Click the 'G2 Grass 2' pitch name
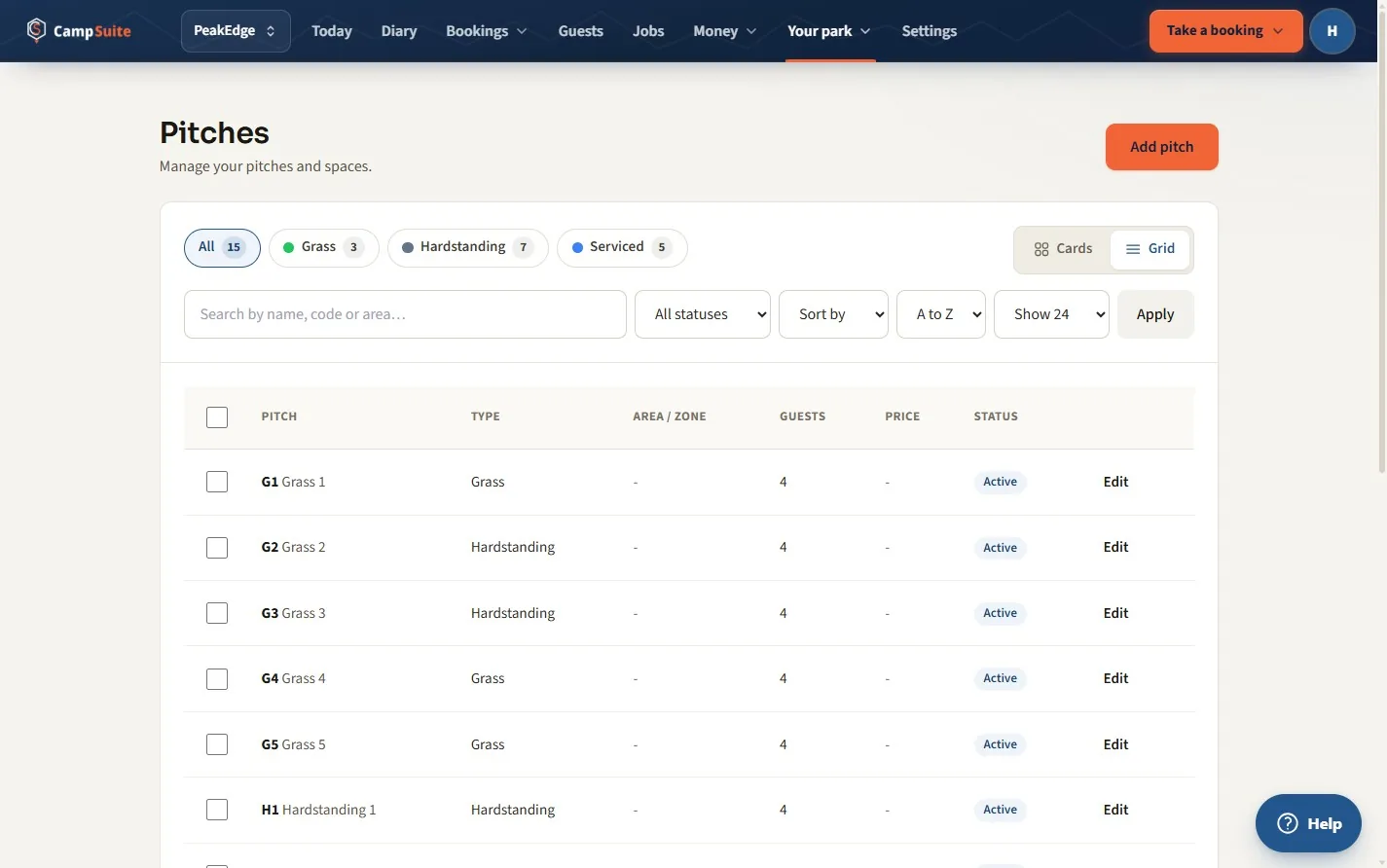The height and width of the screenshot is (868, 1387). click(x=293, y=547)
